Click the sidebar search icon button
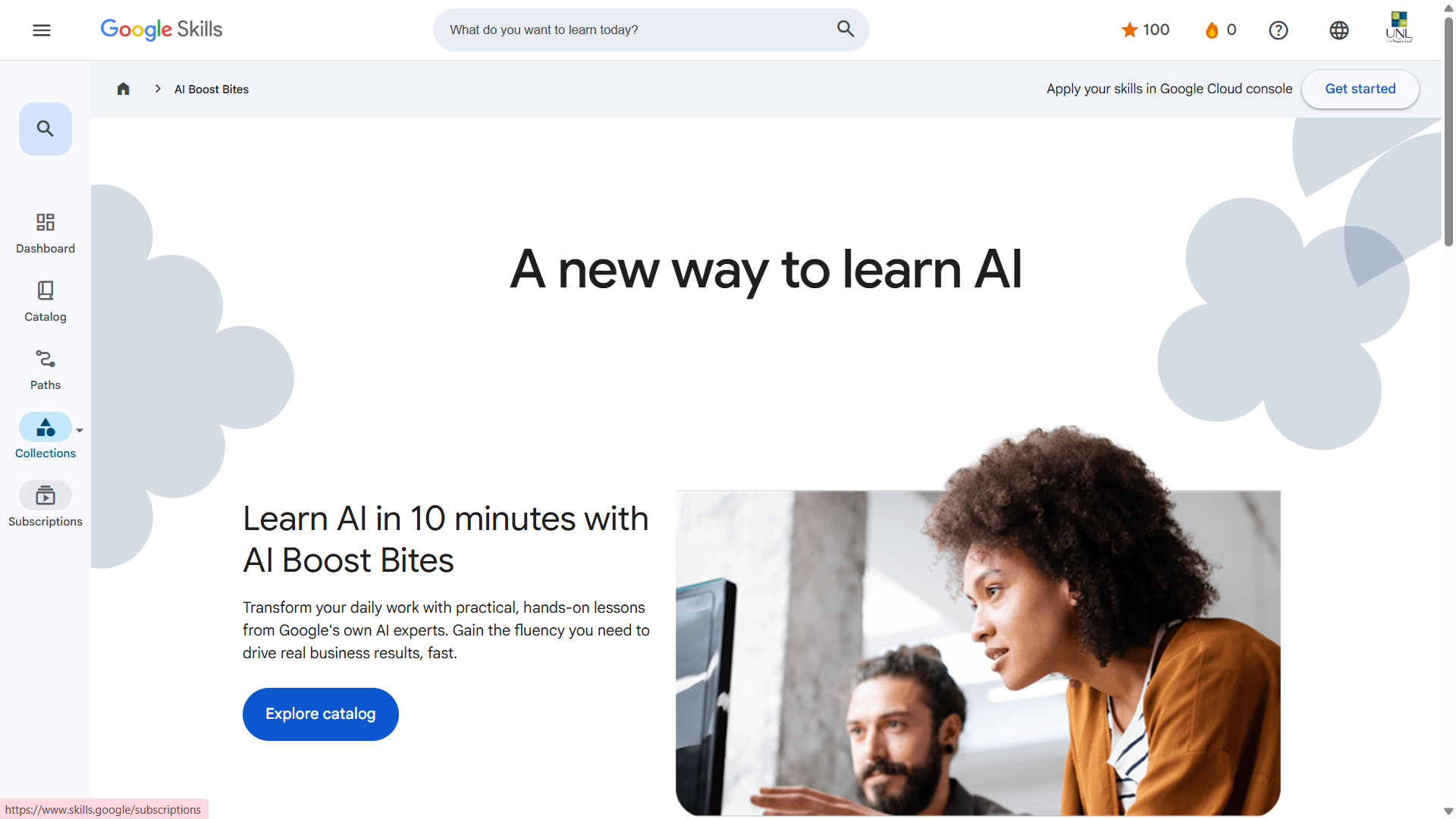The image size is (1456, 819). pyautogui.click(x=45, y=129)
